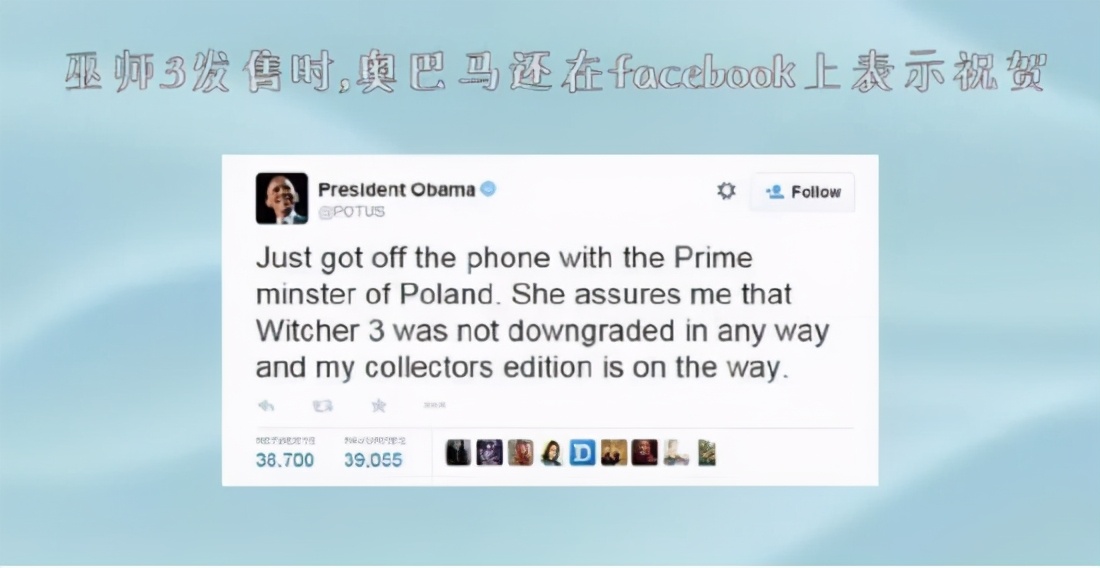Retweet the Witcher 3 tweet

[x=322, y=405]
